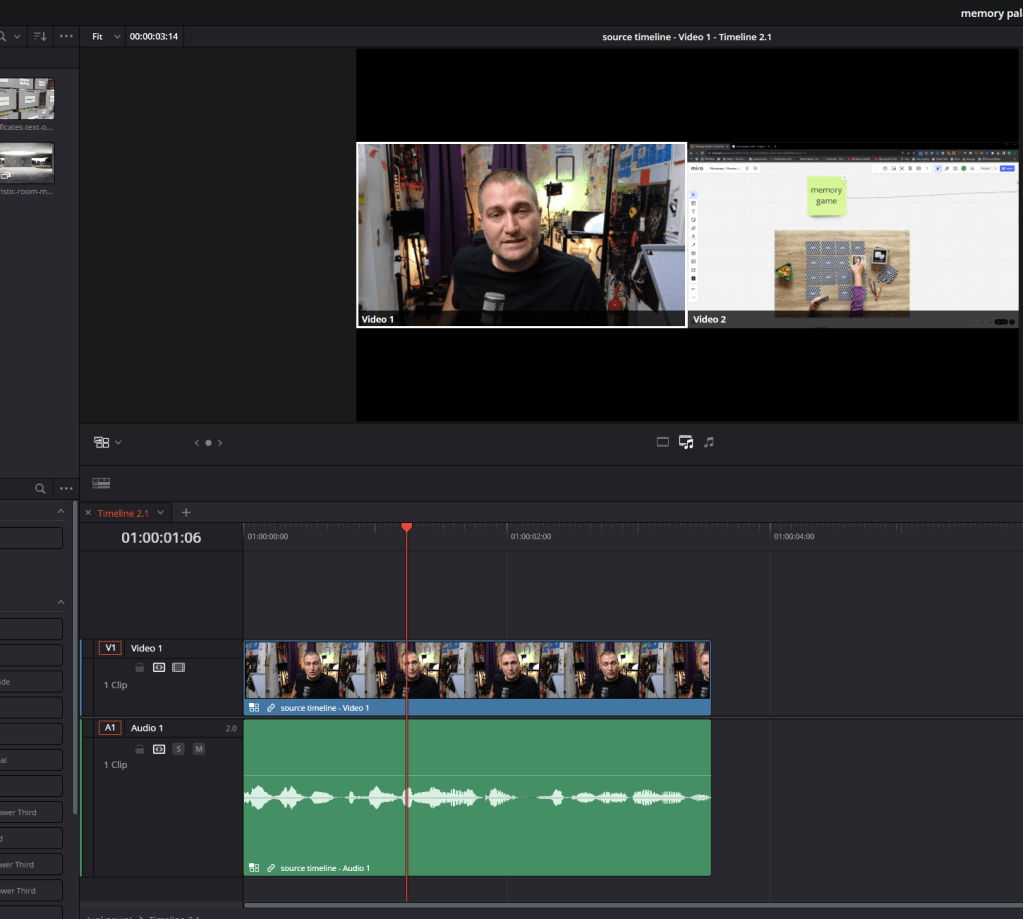This screenshot has height=919, width=1023.
Task: Click the linked clip icon on audio clip
Action: tap(271, 868)
